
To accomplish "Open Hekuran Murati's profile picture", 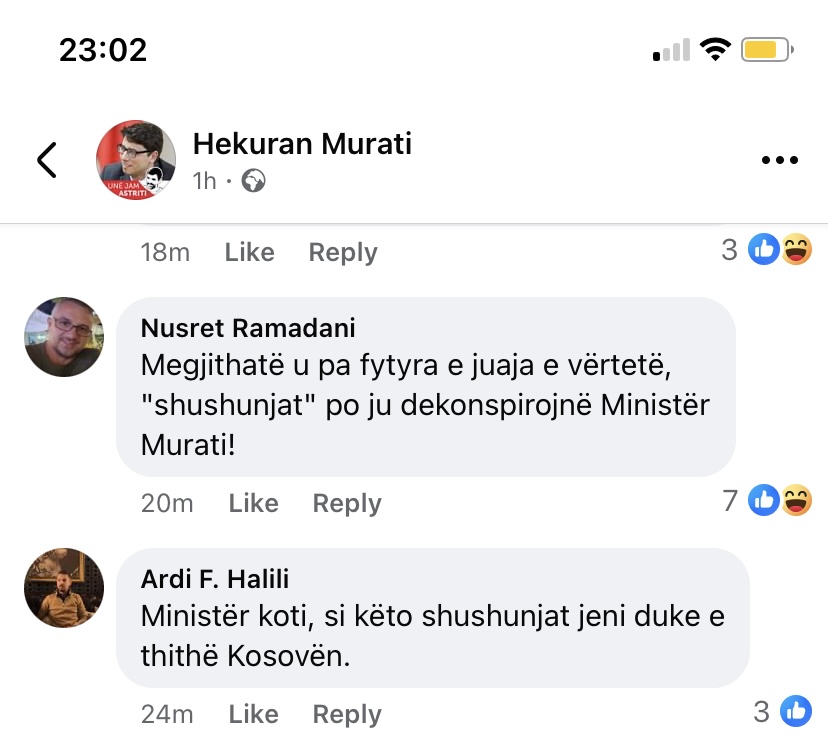I will 136,160.
